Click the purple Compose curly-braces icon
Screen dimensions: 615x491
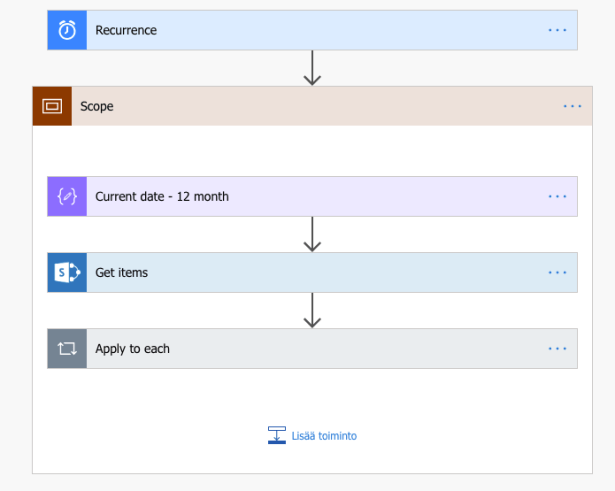pos(67,197)
